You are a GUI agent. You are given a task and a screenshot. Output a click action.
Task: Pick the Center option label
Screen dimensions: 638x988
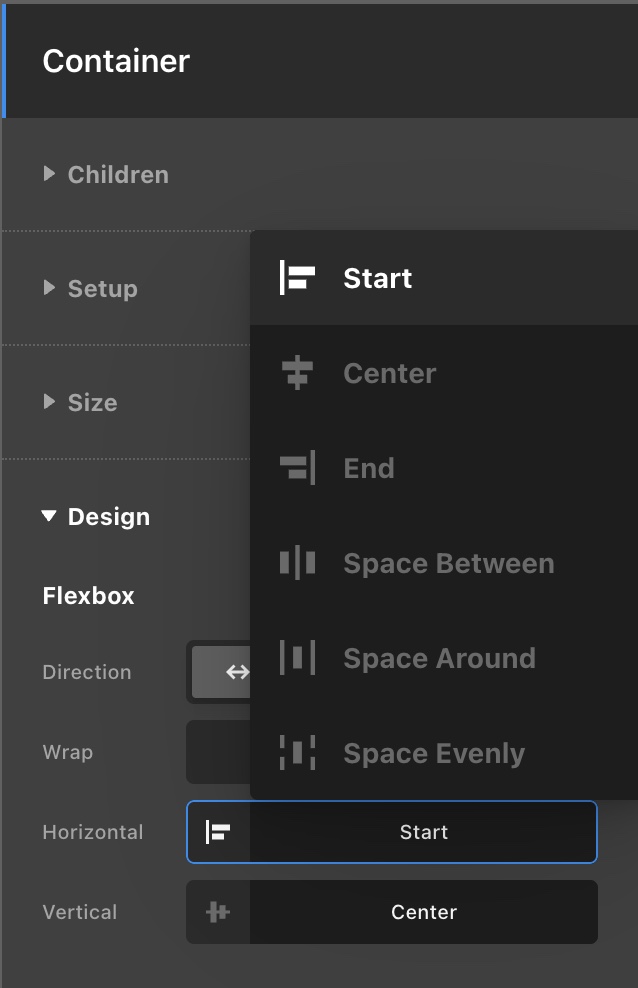389,373
